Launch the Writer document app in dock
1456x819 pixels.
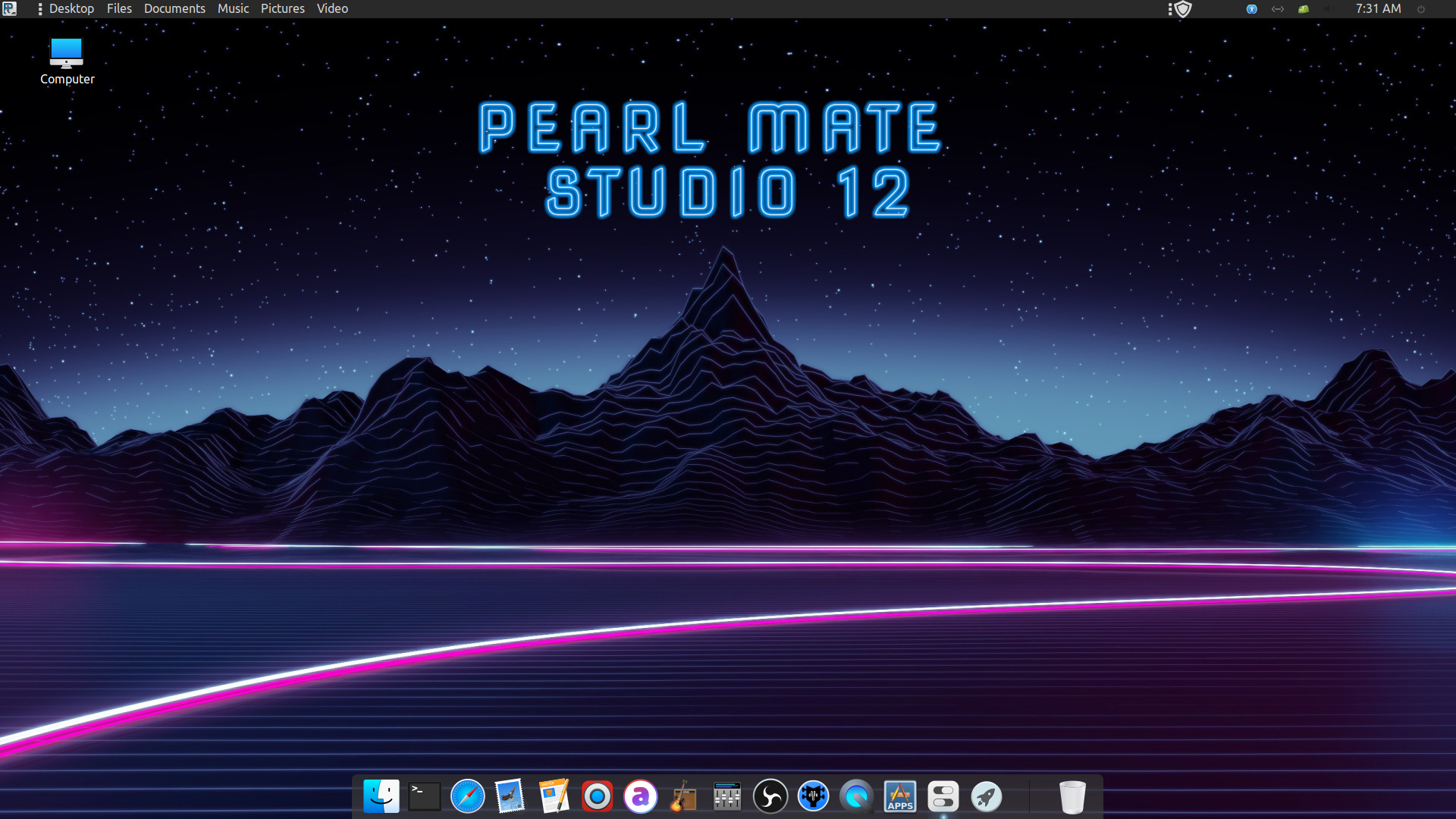pyautogui.click(x=554, y=796)
